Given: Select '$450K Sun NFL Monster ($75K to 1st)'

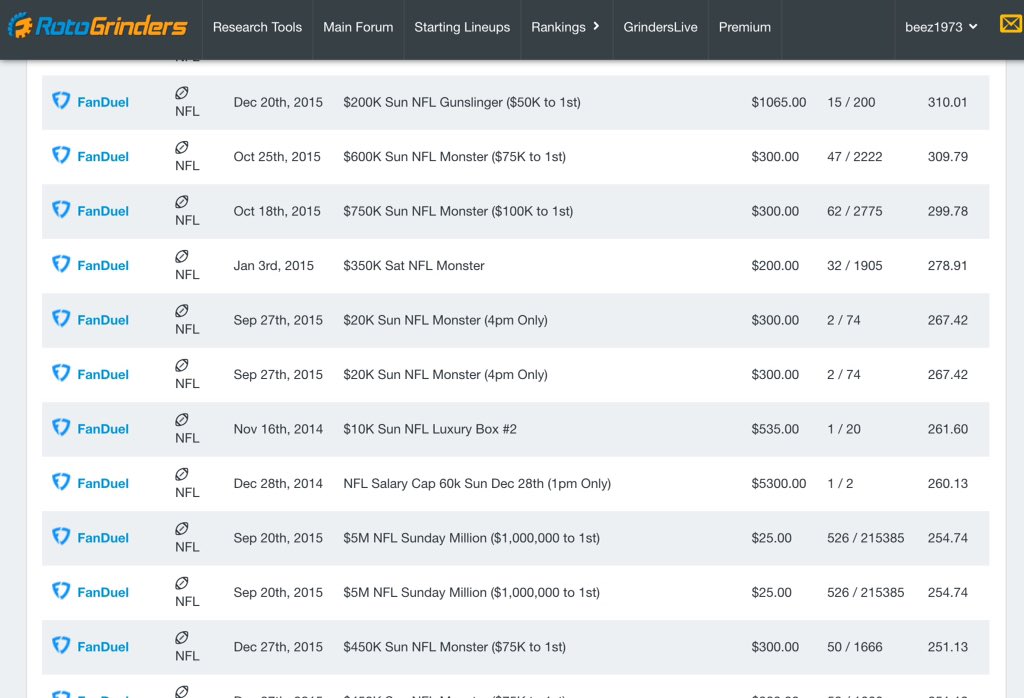Looking at the screenshot, I should (455, 647).
